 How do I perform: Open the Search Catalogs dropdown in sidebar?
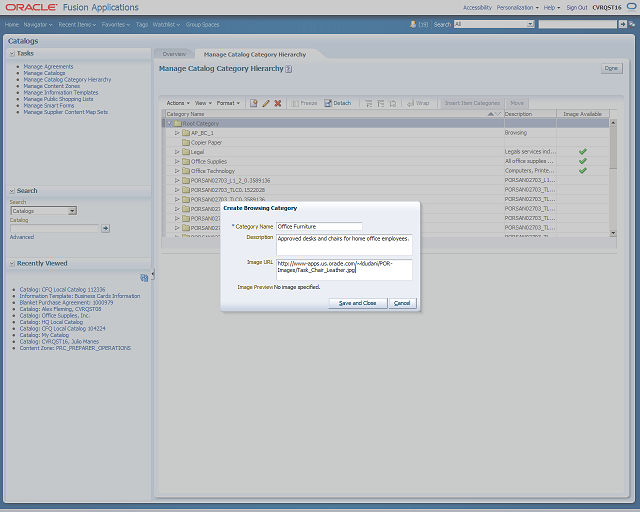coord(72,211)
